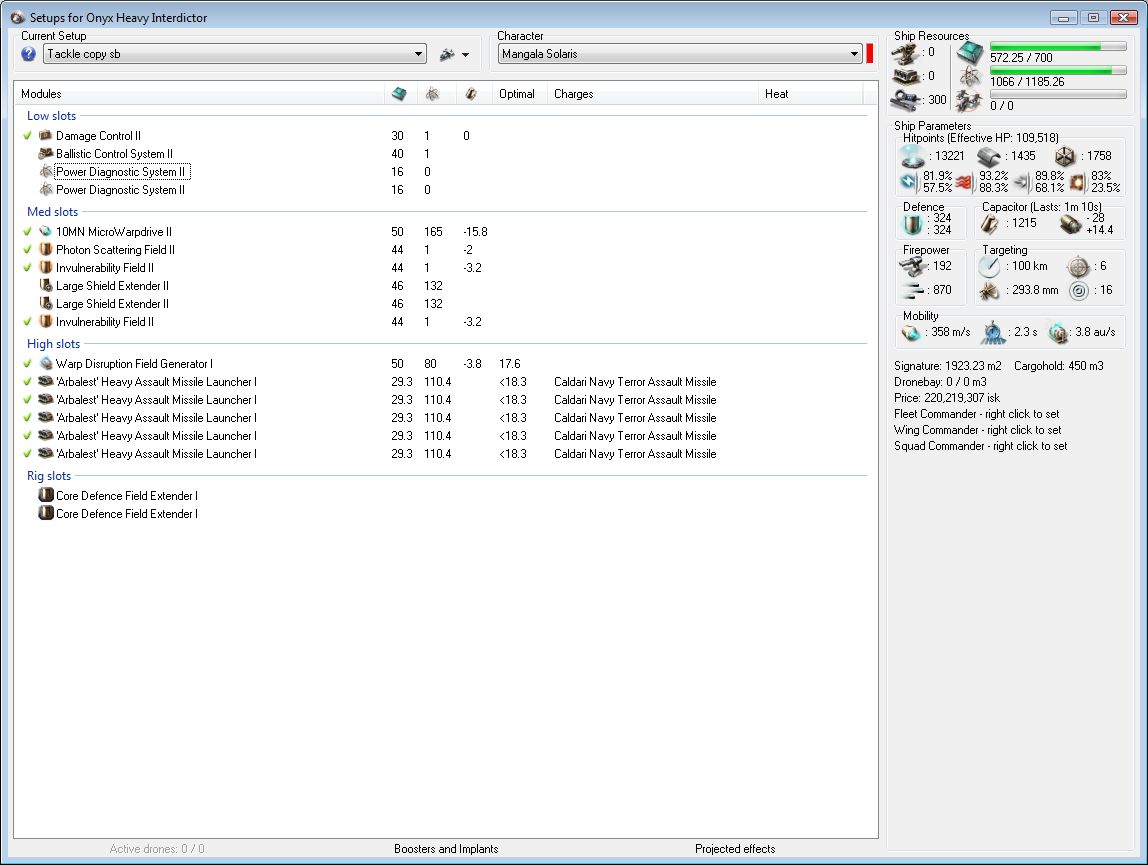Click the max locked targets crosshair icon
The width and height of the screenshot is (1148, 865).
point(1077,266)
